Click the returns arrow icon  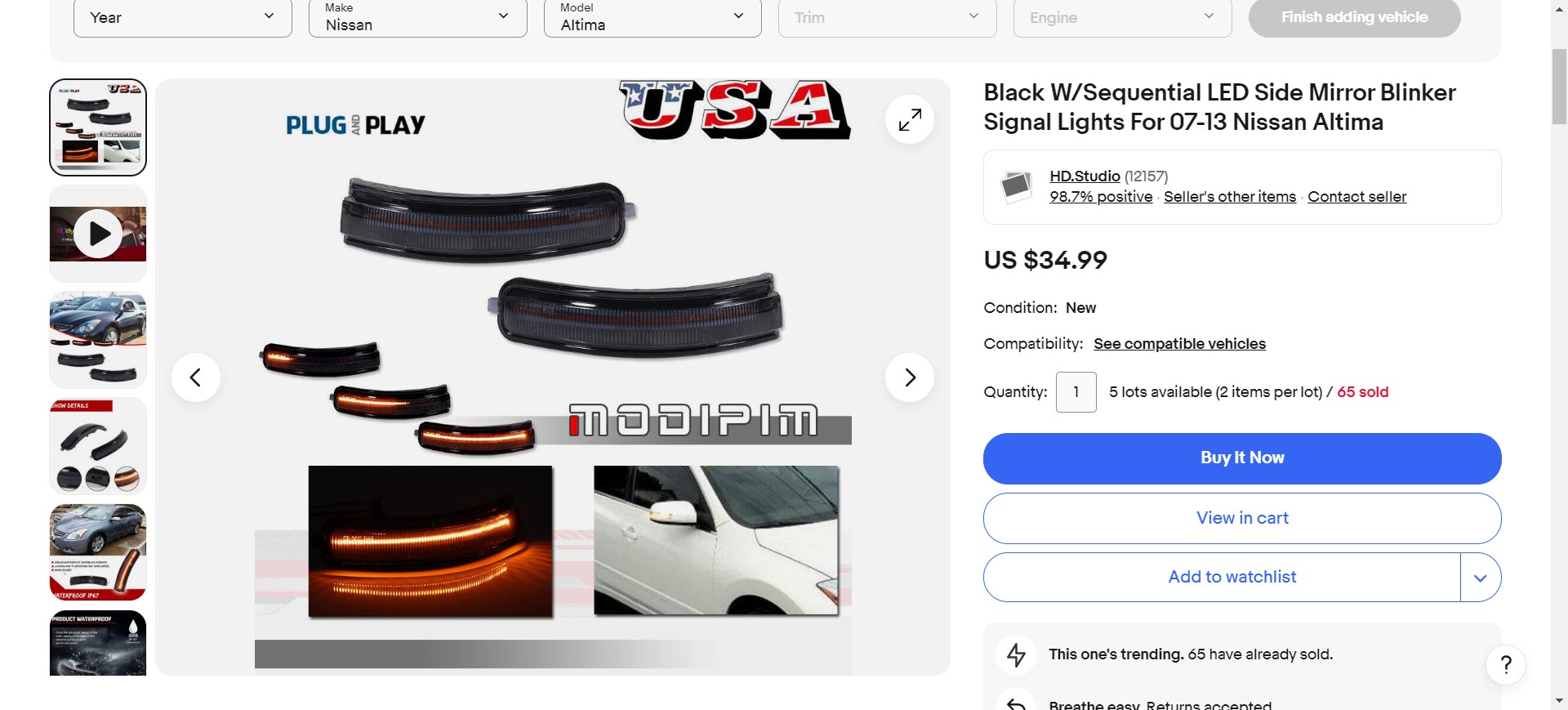1016,704
